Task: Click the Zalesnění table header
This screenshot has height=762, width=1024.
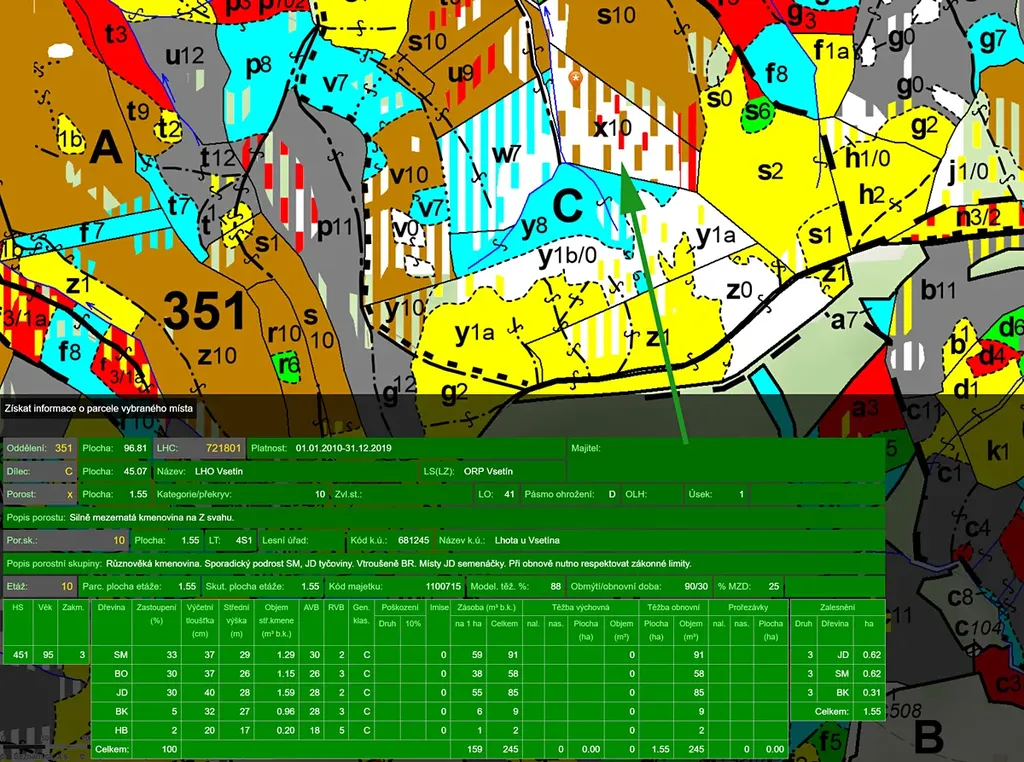Action: 835,607
